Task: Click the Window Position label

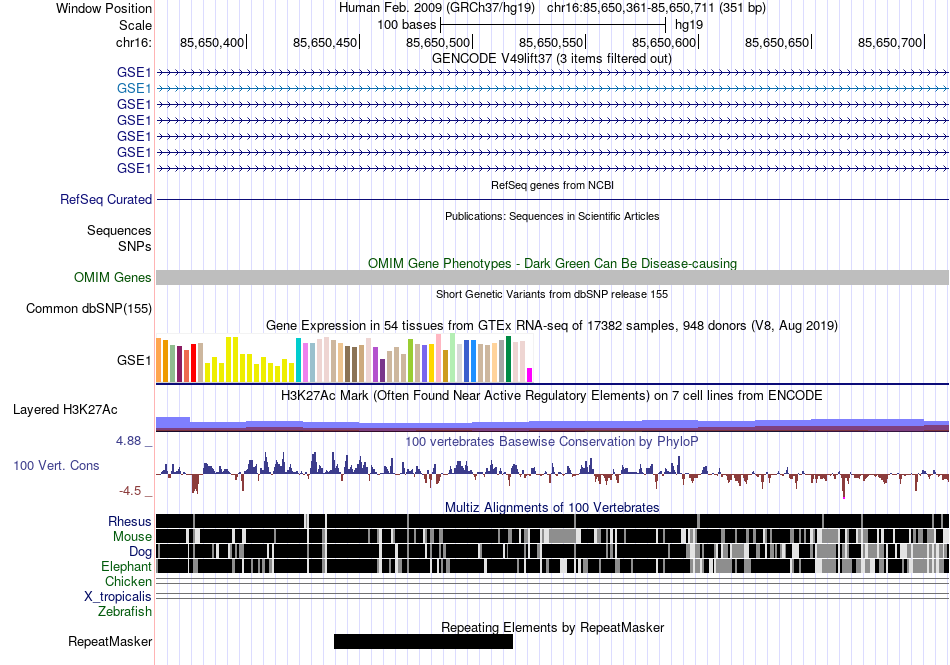Action: tap(104, 8)
